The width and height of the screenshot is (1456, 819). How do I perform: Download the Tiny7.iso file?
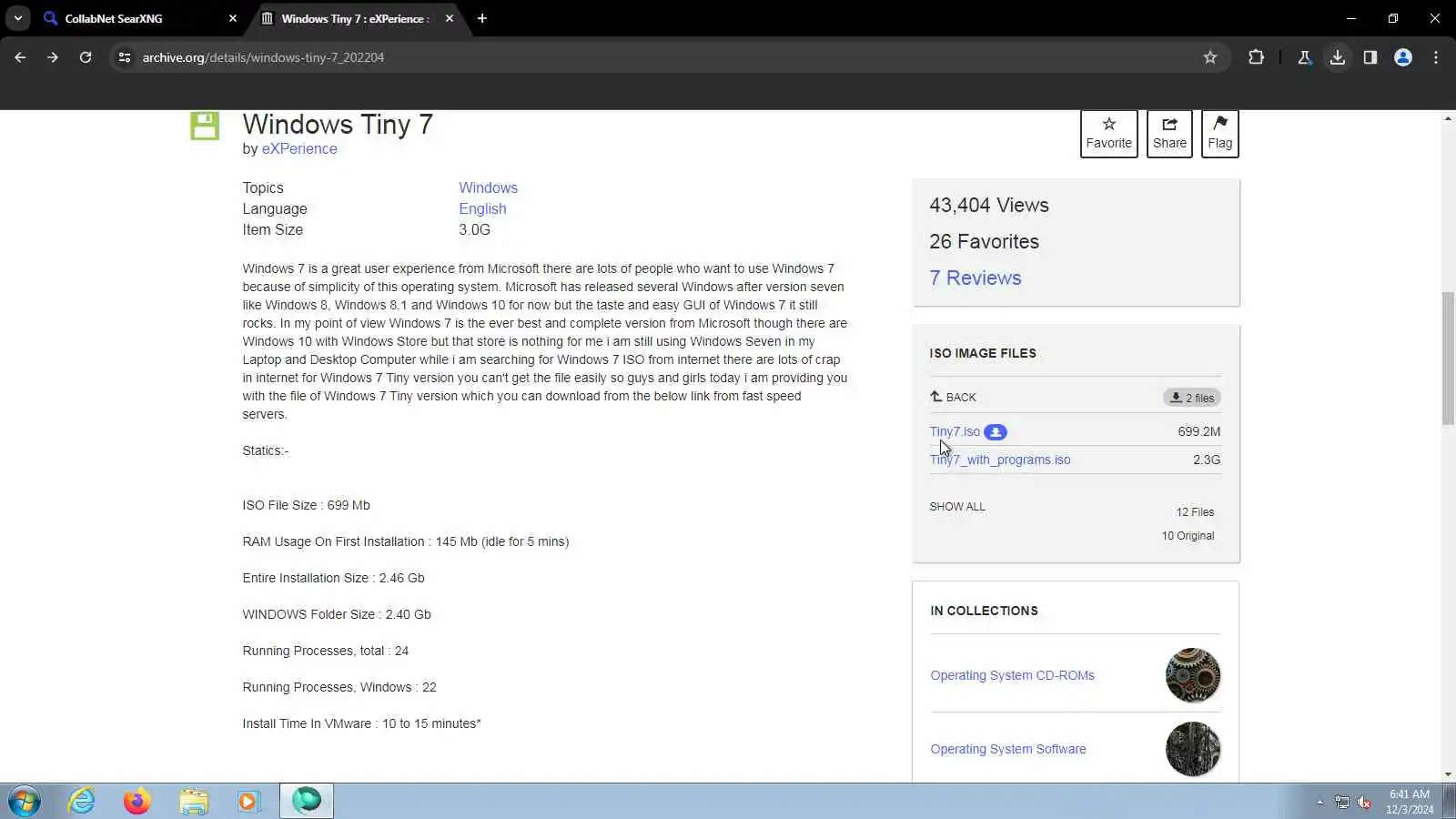[955, 431]
